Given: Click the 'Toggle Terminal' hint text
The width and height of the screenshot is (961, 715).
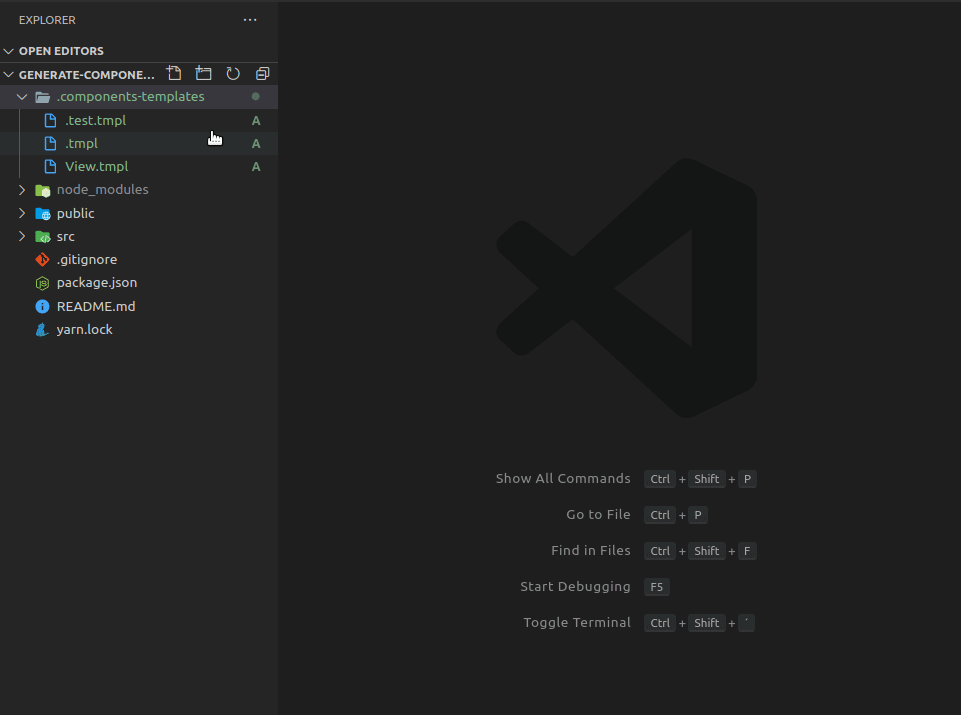Looking at the screenshot, I should tap(577, 622).
